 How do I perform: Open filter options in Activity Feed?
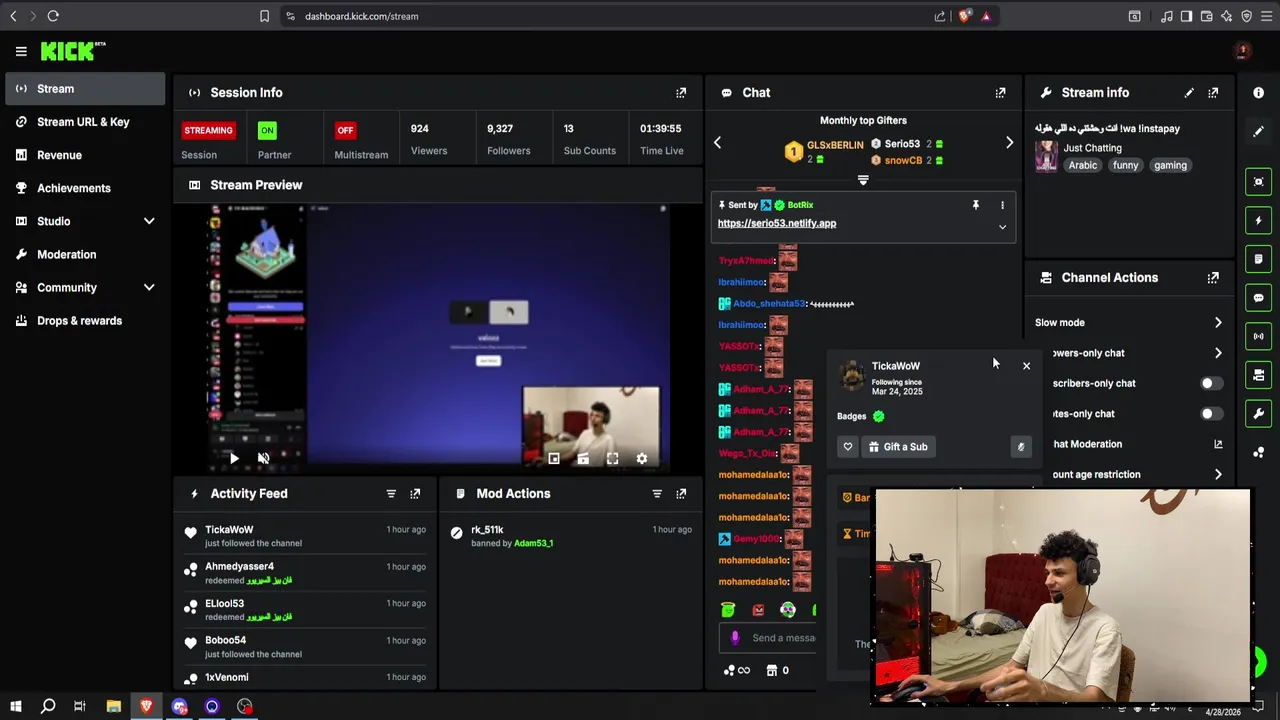[x=391, y=494]
